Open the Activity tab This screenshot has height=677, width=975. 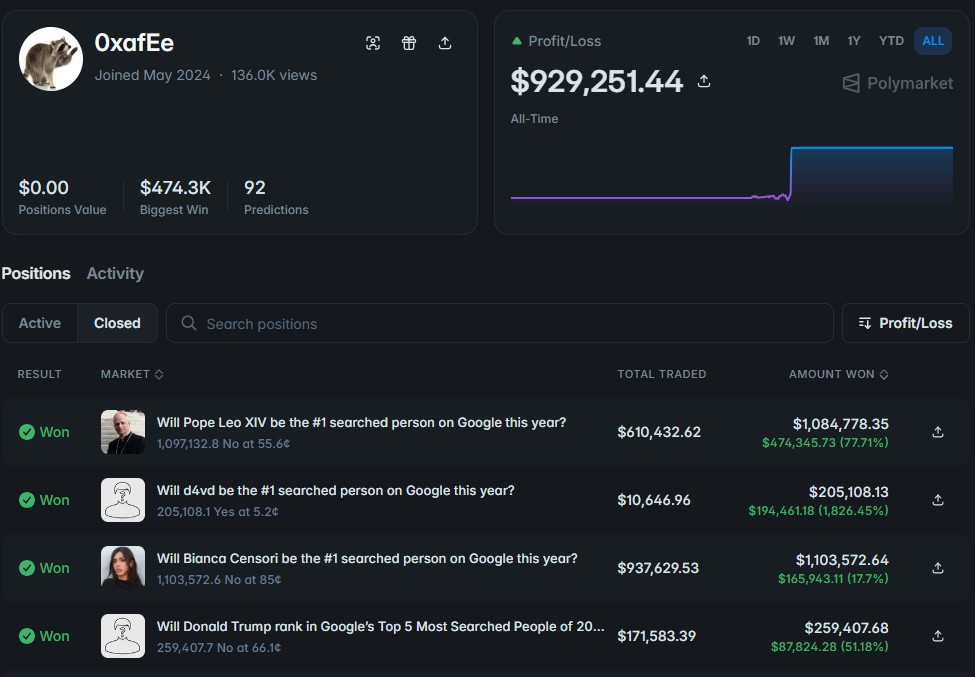[x=115, y=274]
